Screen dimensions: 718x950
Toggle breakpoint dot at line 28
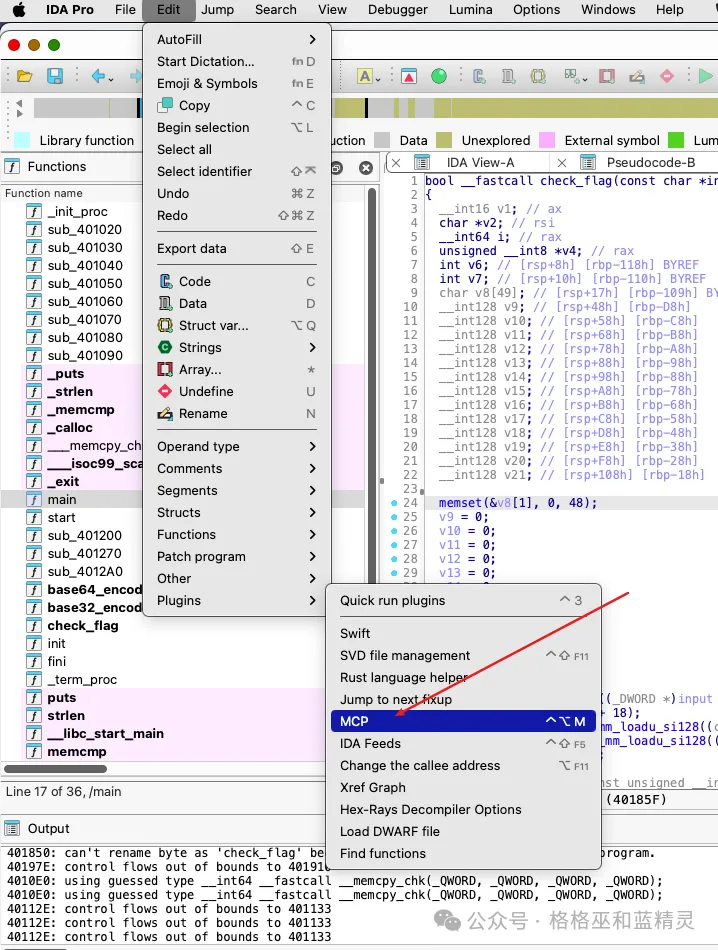pyautogui.click(x=394, y=559)
